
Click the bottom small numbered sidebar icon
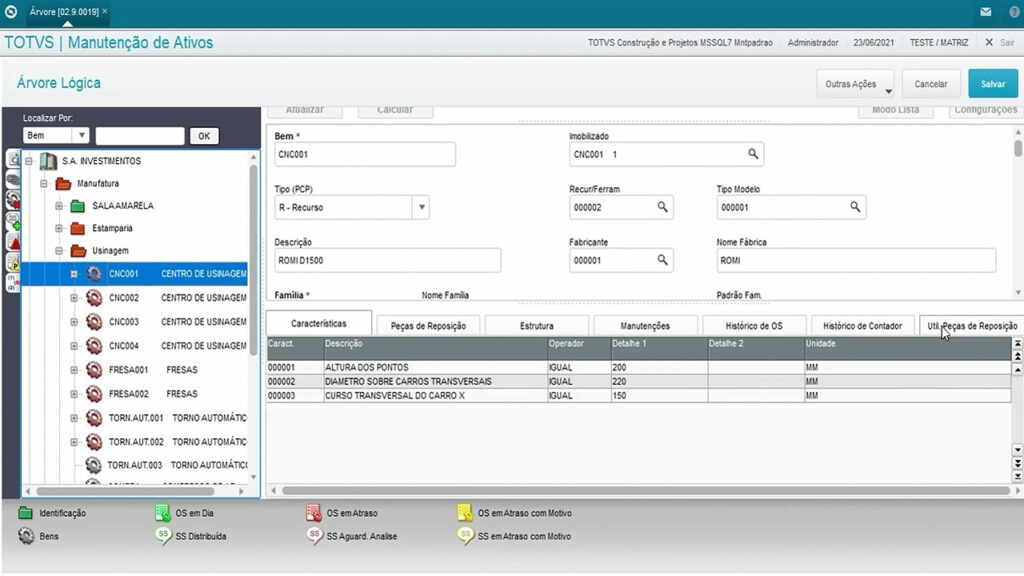(13, 282)
